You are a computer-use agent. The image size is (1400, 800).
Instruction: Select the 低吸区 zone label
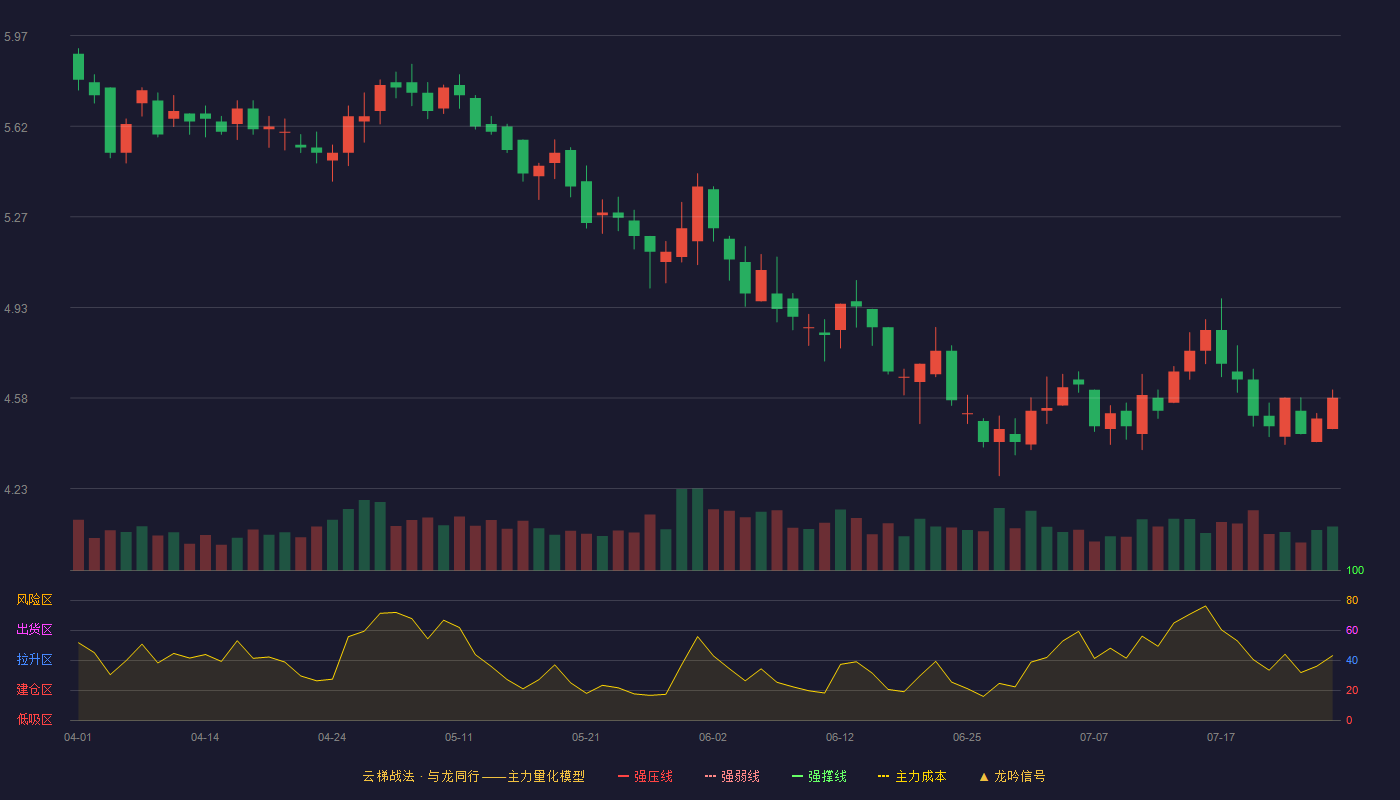click(34, 720)
